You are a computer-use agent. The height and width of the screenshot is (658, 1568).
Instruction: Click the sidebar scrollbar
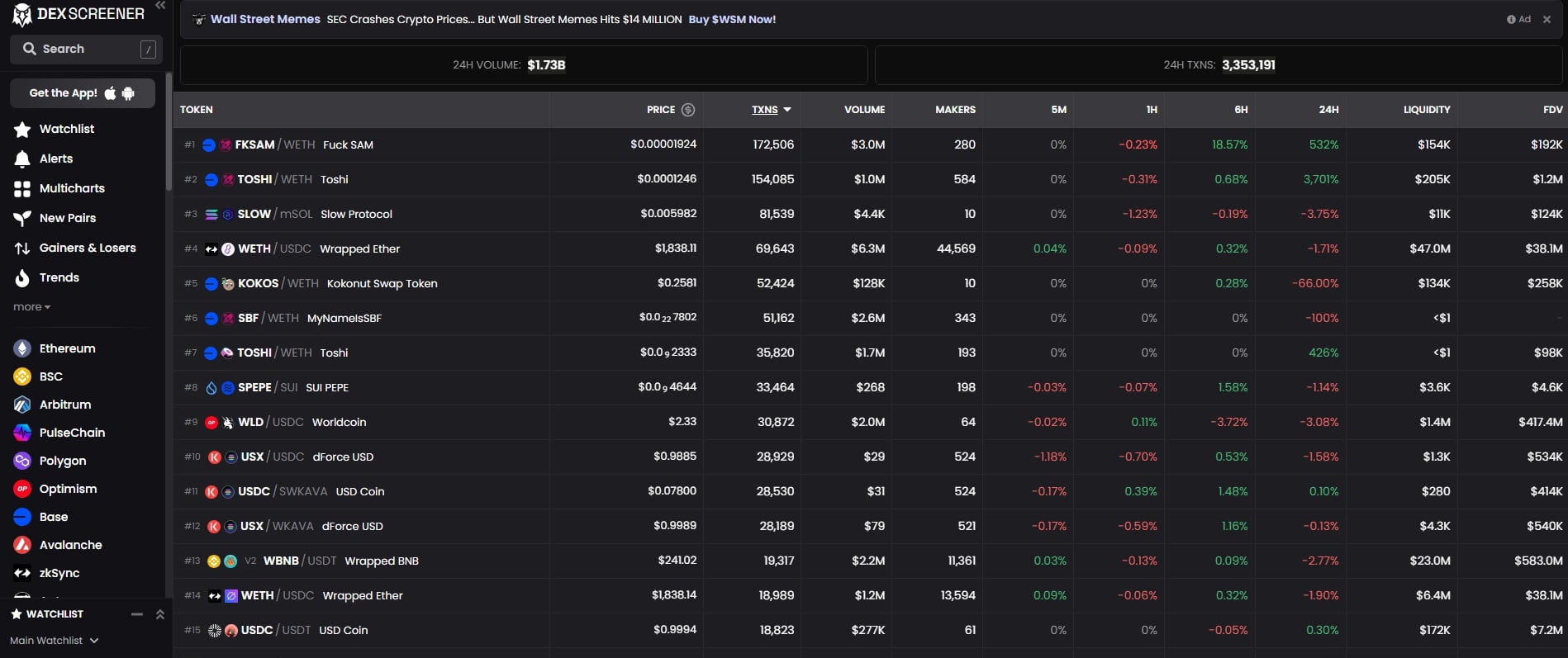point(169,132)
